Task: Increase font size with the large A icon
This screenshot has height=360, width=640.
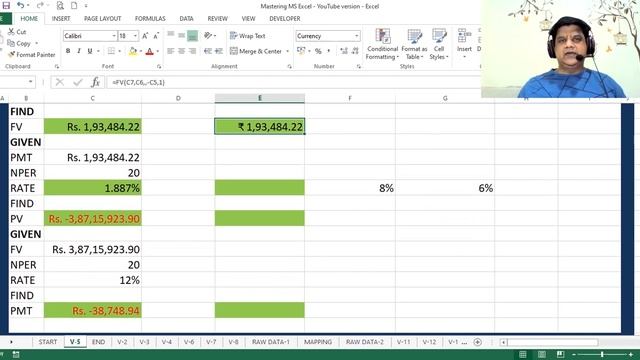Action: click(145, 36)
